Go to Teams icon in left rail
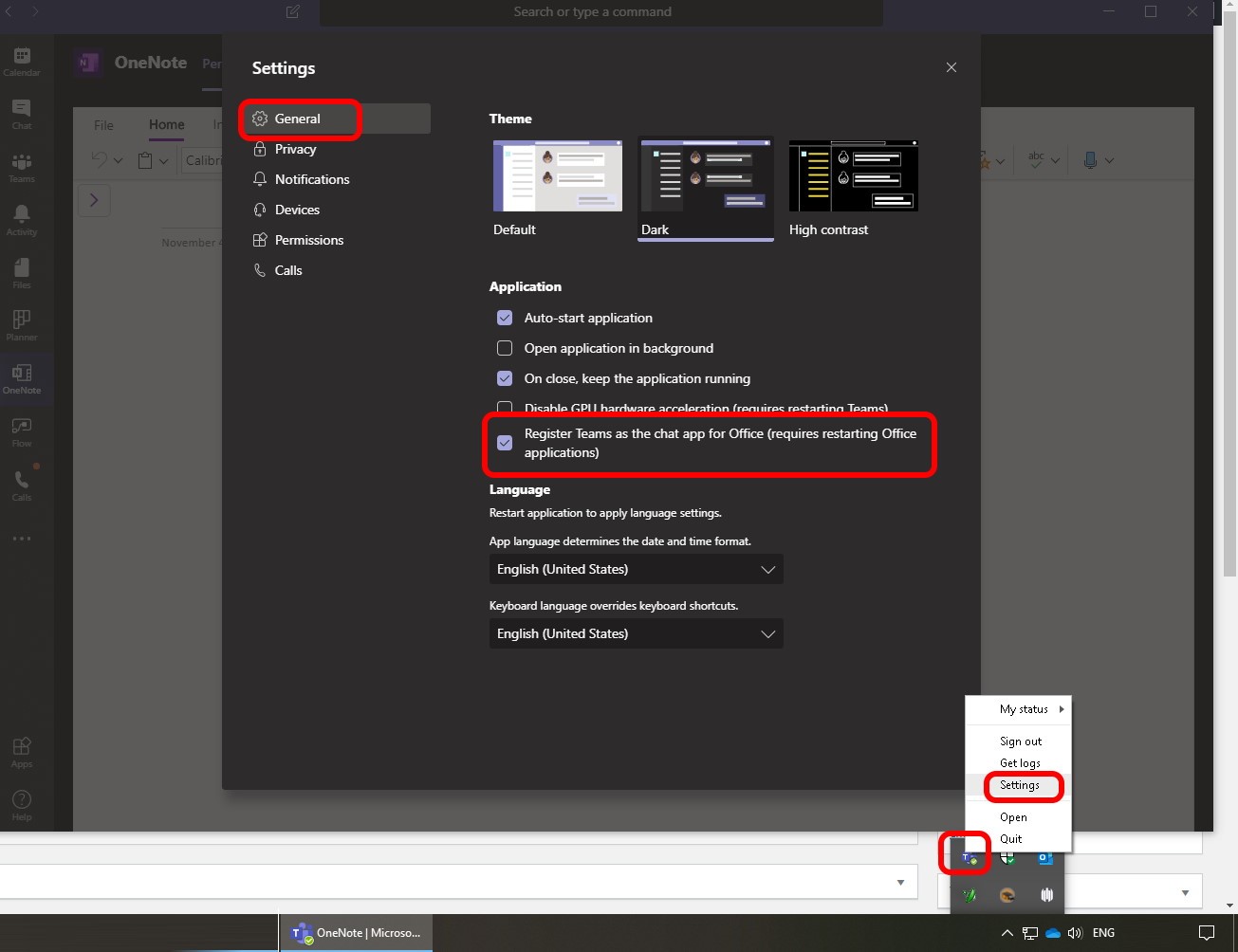The width and height of the screenshot is (1238, 952). point(22,167)
